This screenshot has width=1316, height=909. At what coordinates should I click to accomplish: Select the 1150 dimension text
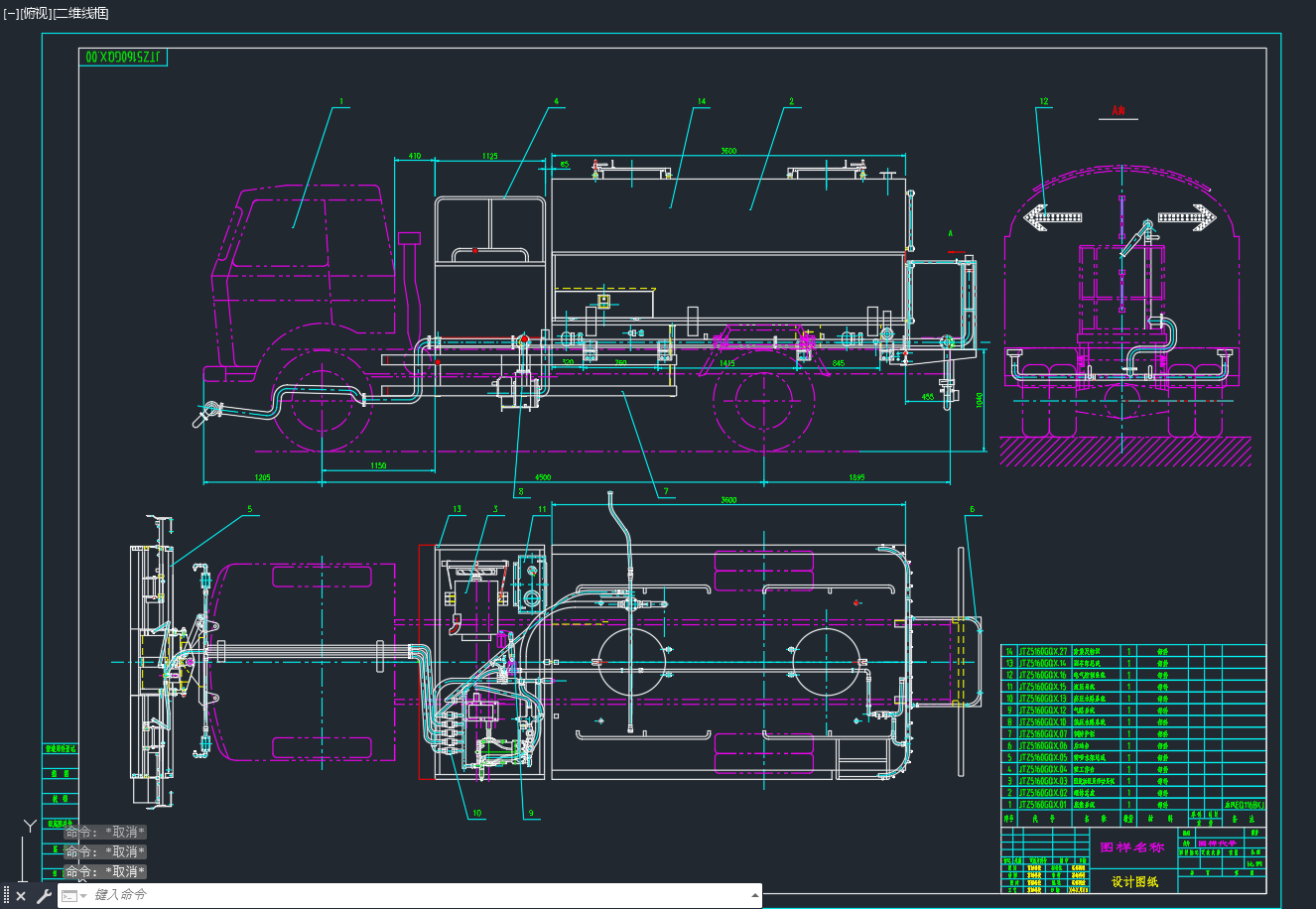(378, 465)
